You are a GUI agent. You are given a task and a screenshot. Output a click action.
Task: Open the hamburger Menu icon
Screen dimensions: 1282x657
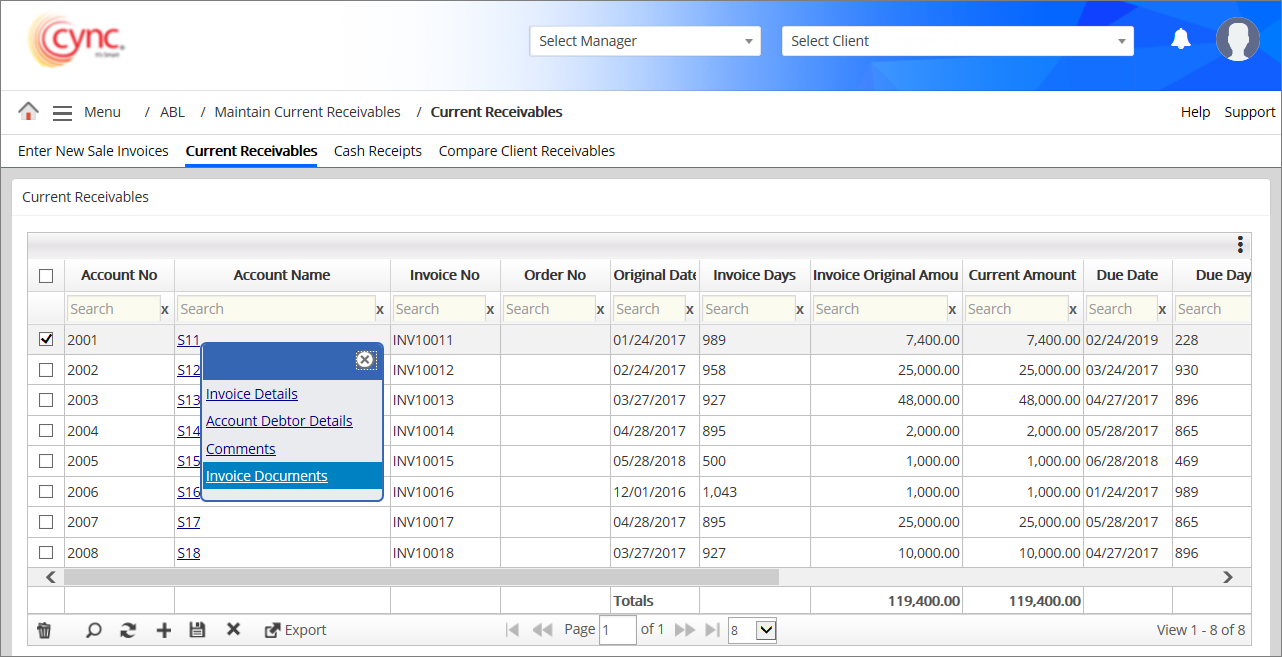(x=62, y=113)
